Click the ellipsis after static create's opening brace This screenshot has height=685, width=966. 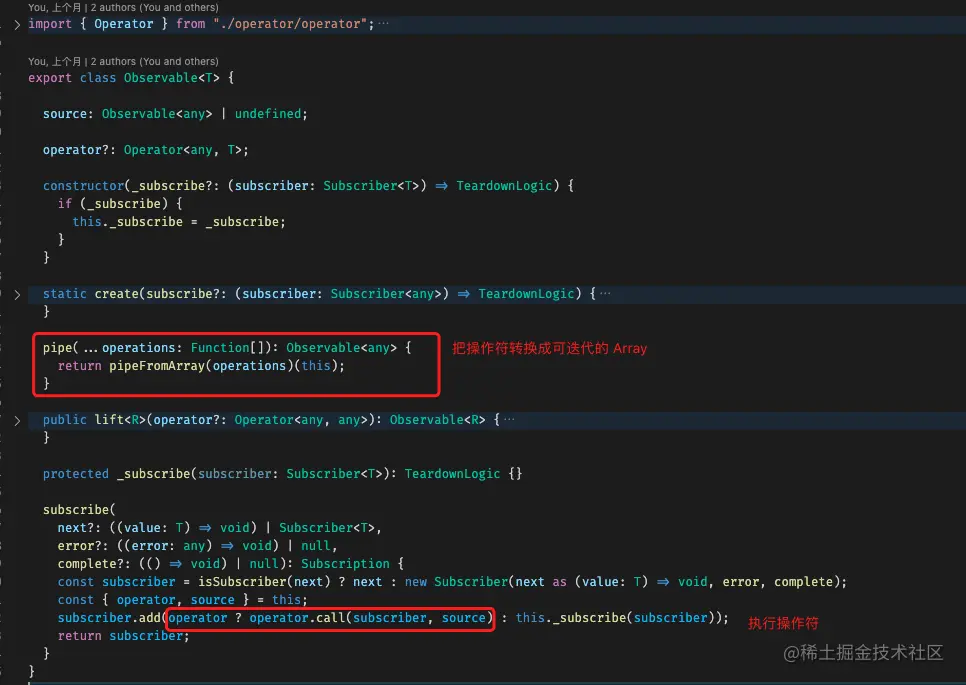[x=605, y=293]
